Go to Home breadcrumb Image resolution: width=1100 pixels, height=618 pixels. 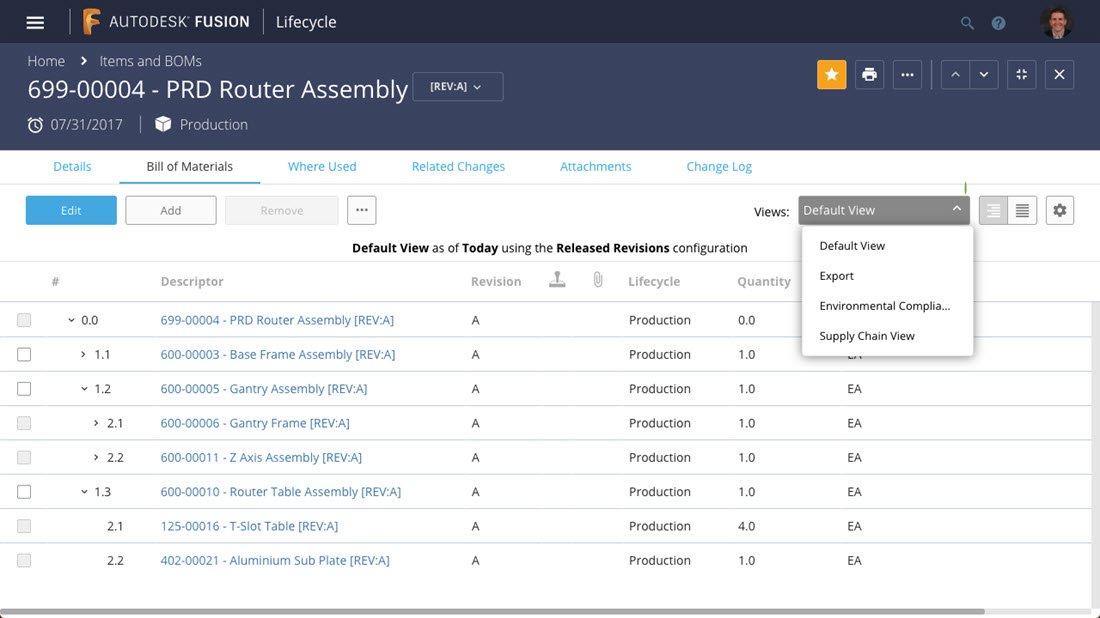click(46, 61)
